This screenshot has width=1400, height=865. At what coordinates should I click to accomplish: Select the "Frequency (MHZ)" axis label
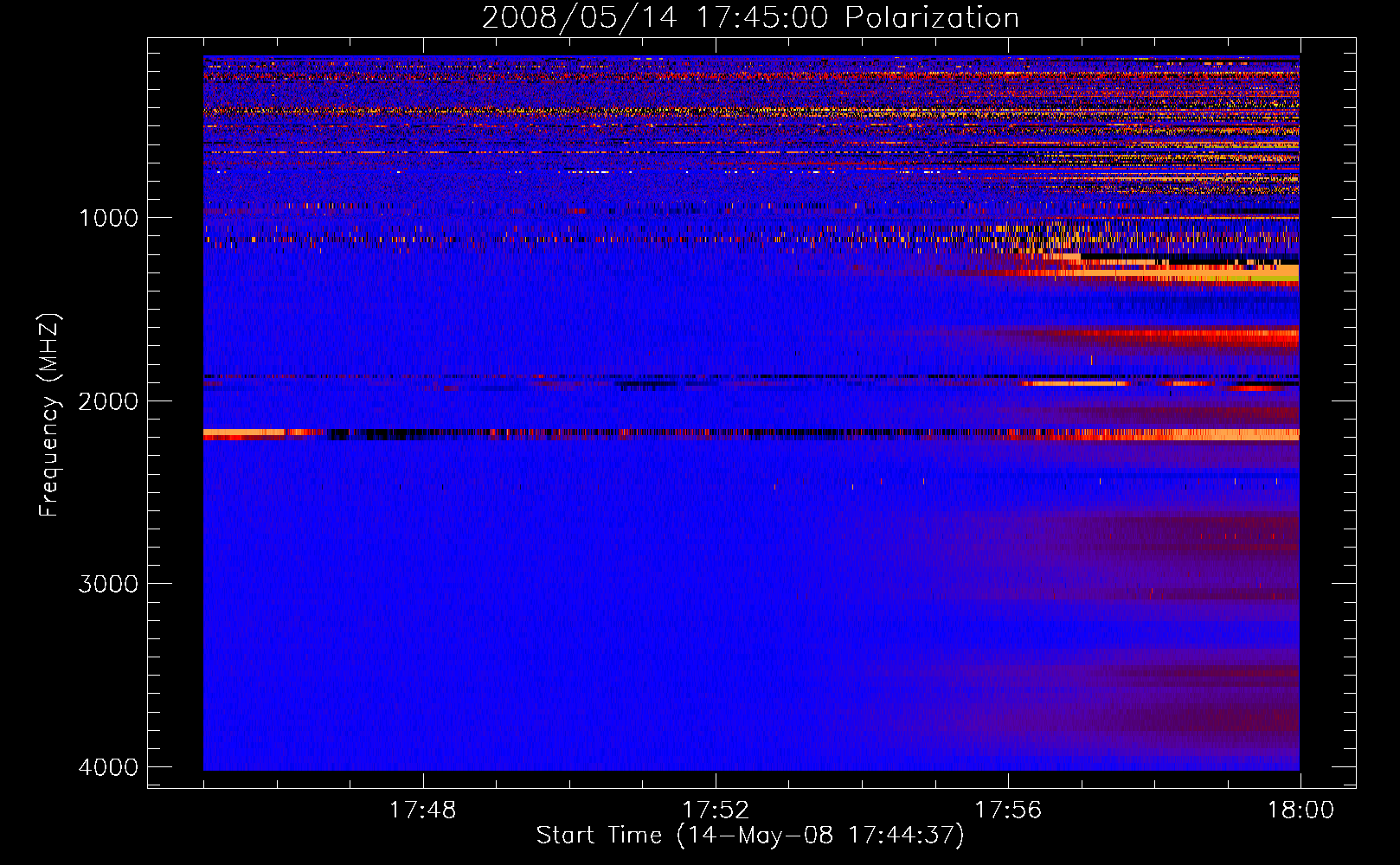(50, 415)
